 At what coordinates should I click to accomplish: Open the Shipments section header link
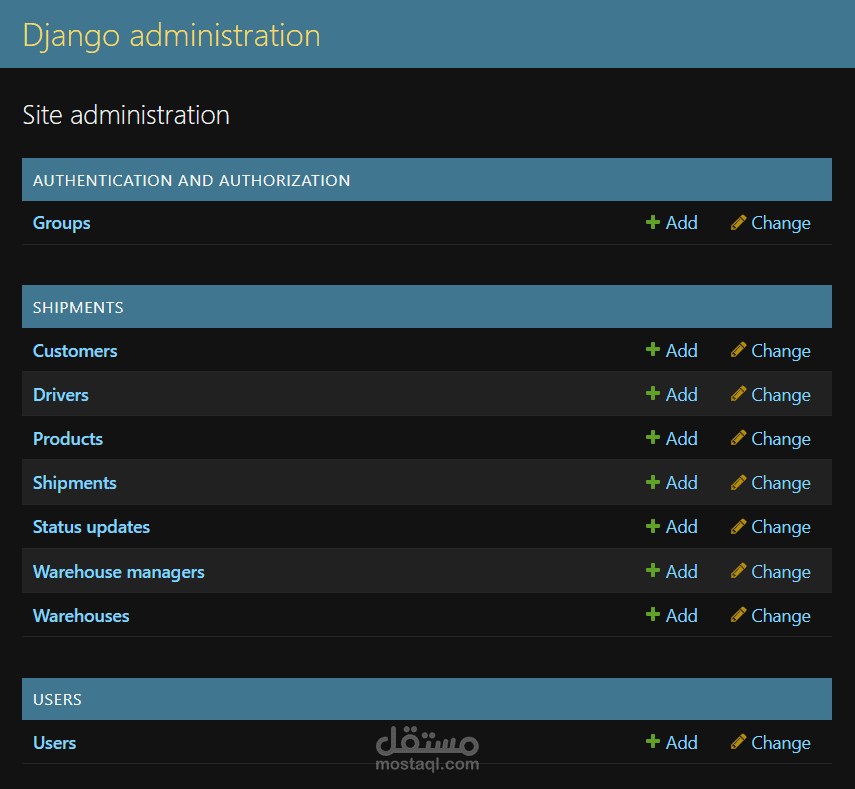pos(78,308)
